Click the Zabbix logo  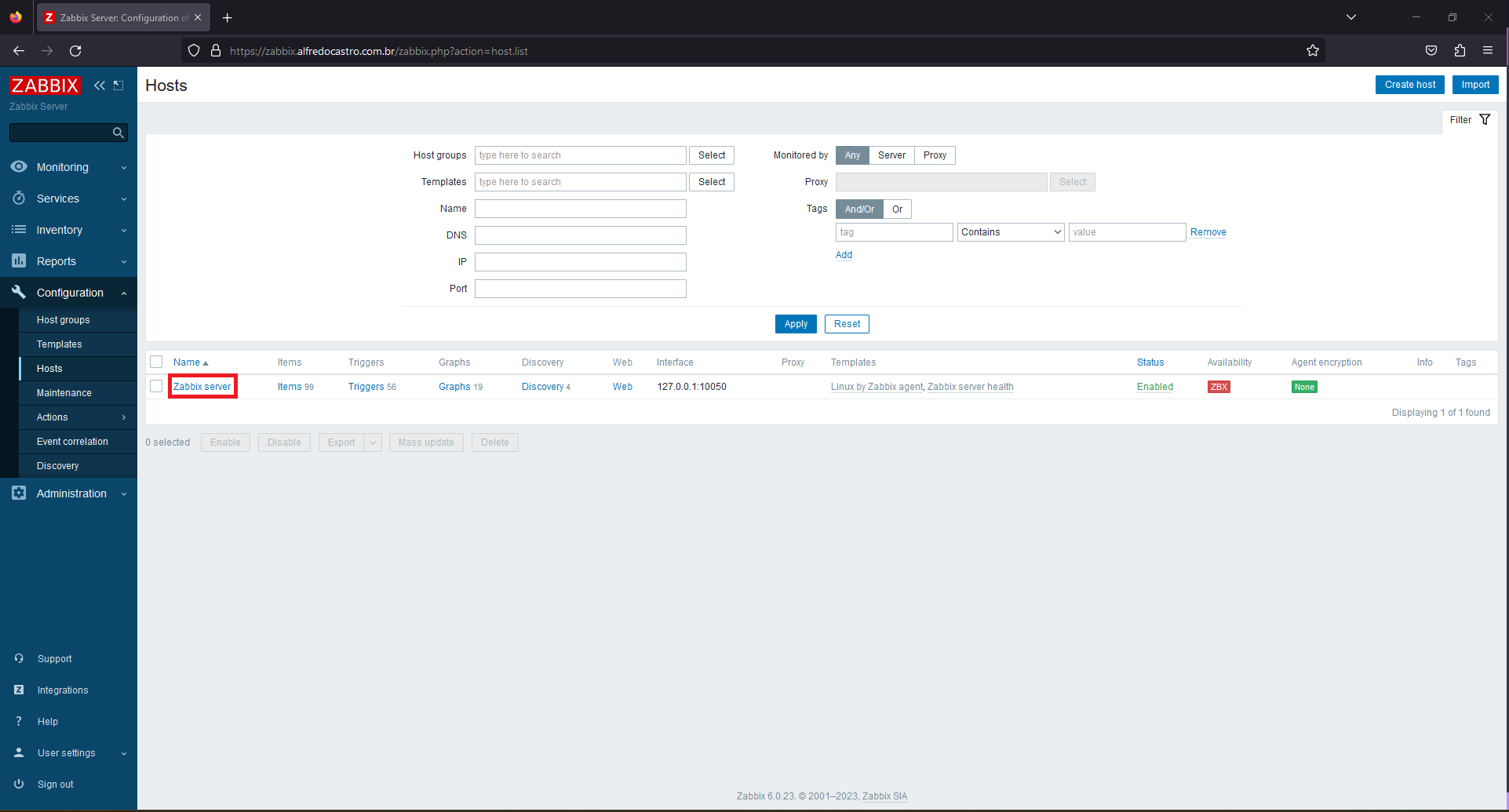pyautogui.click(x=45, y=86)
